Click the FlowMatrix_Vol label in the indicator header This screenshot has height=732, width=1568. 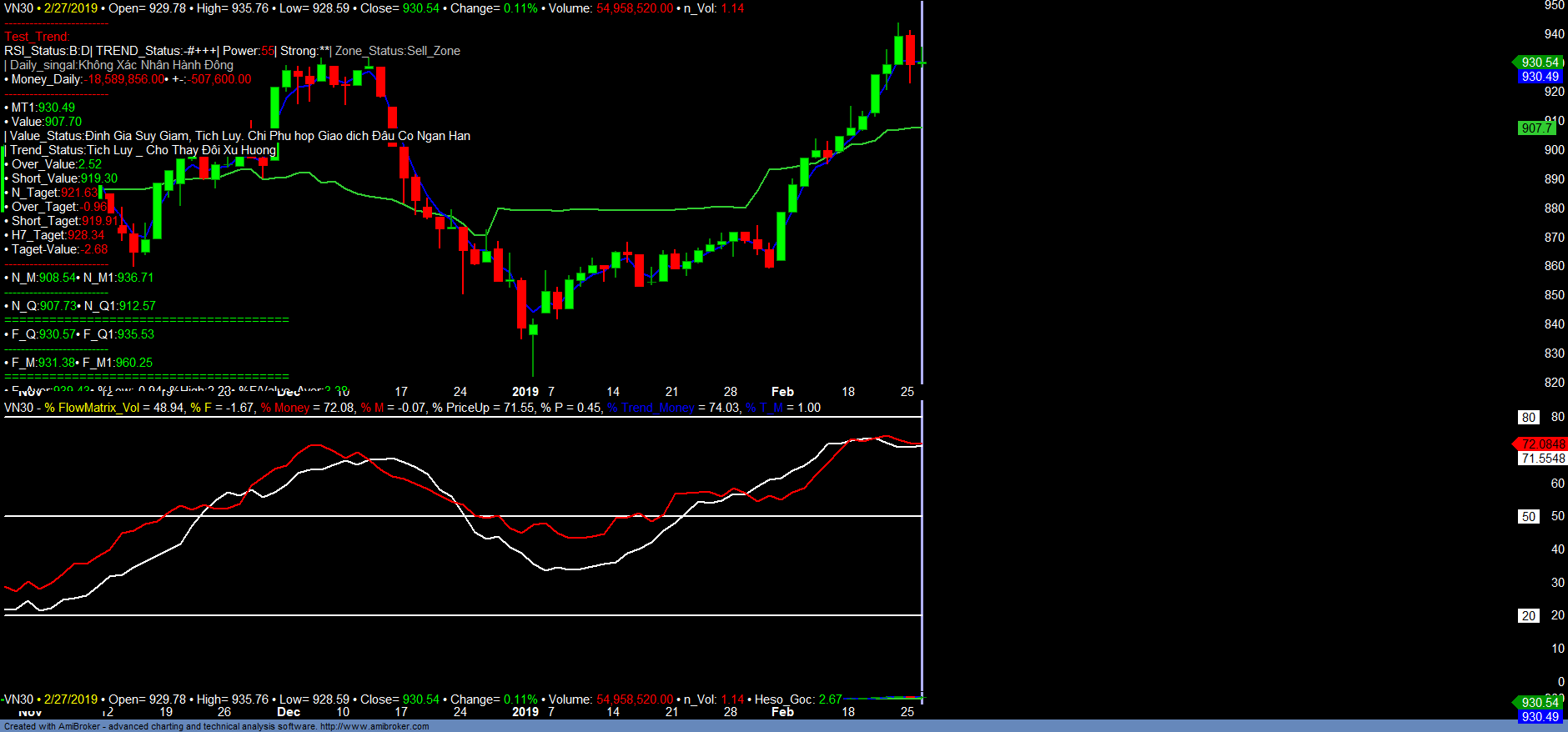pyautogui.click(x=98, y=408)
